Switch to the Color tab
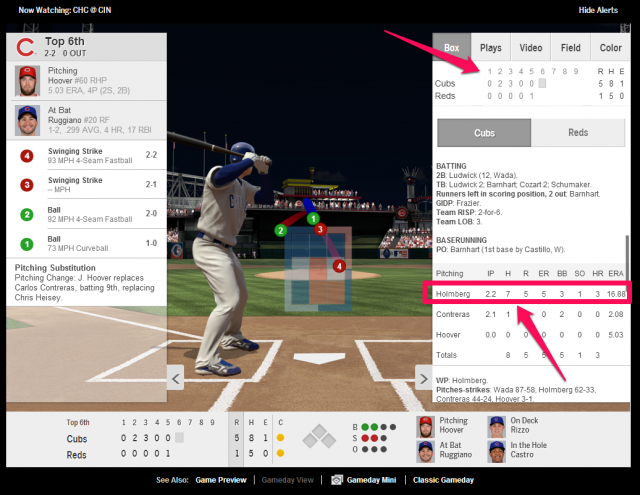The width and height of the screenshot is (640, 495). click(x=611, y=47)
